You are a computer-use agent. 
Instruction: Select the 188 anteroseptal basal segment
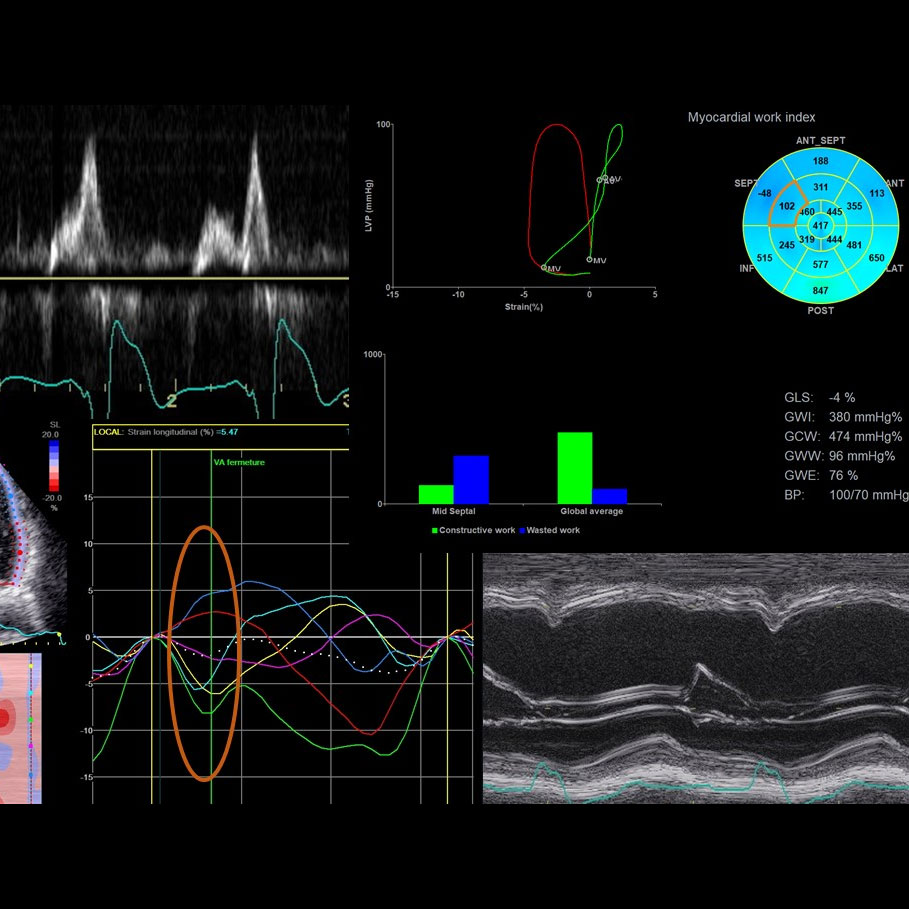tap(820, 161)
